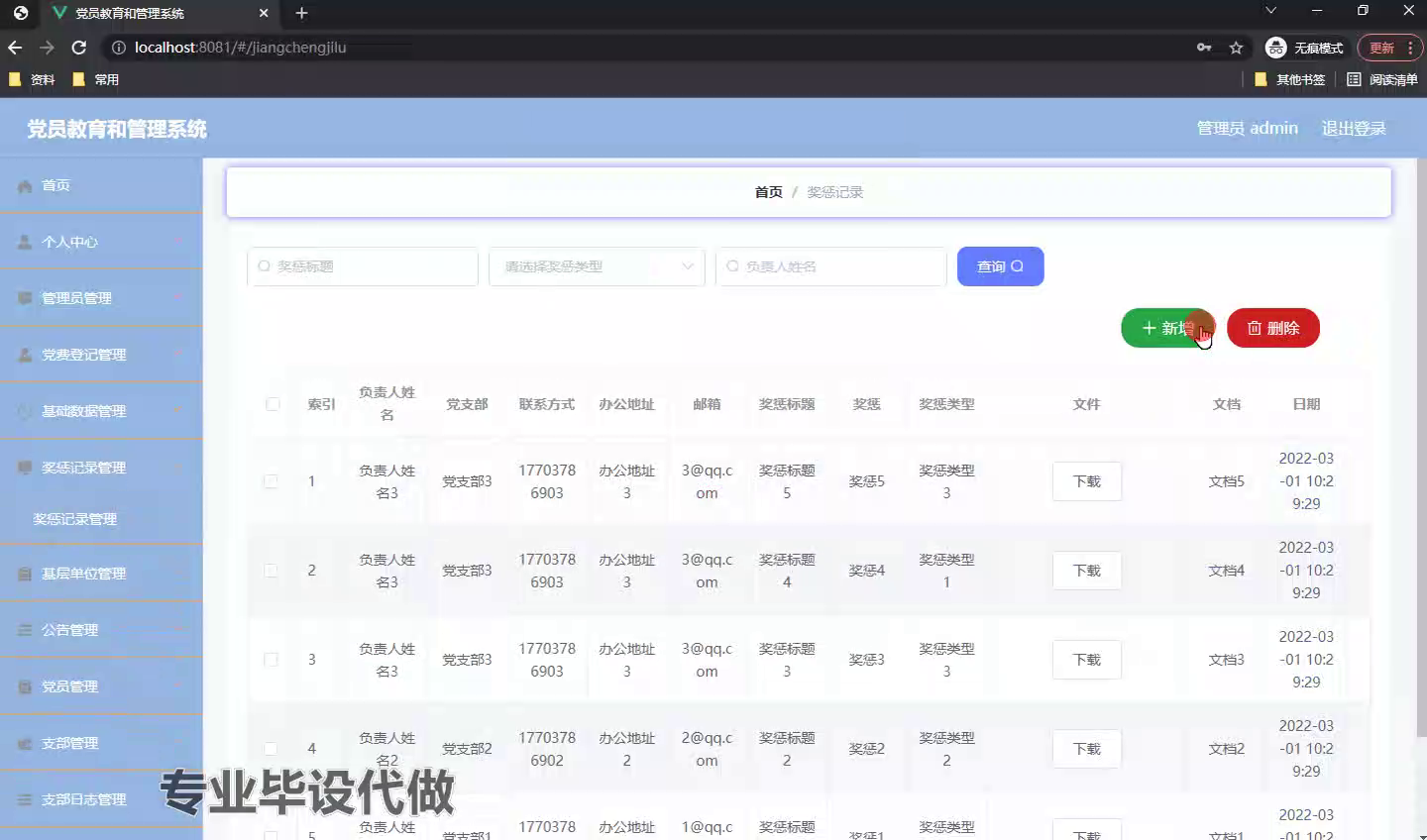Click the 更新 browser update button
This screenshot has width=1427, height=840.
(1390, 48)
